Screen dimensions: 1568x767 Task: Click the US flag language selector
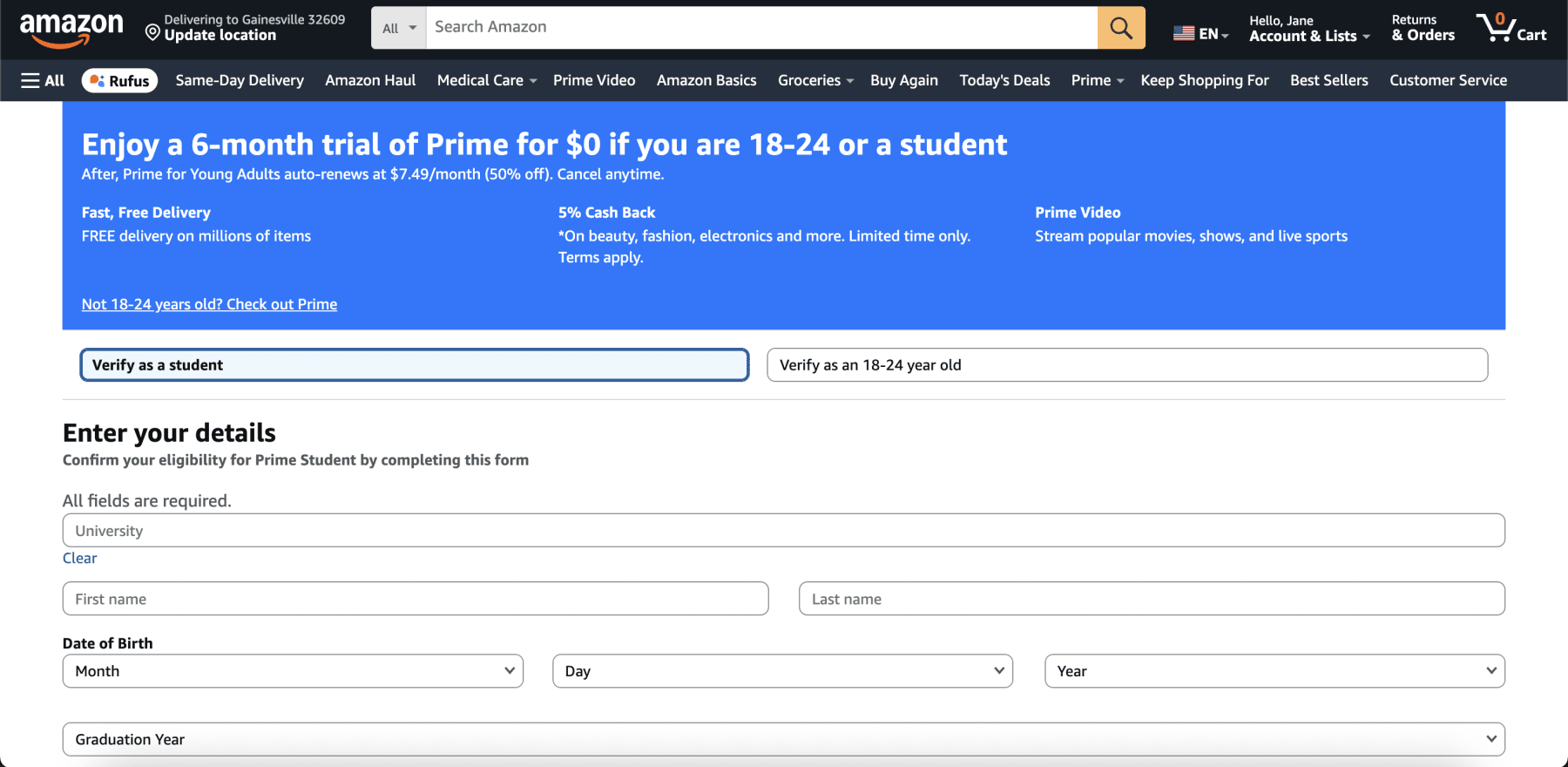1200,34
